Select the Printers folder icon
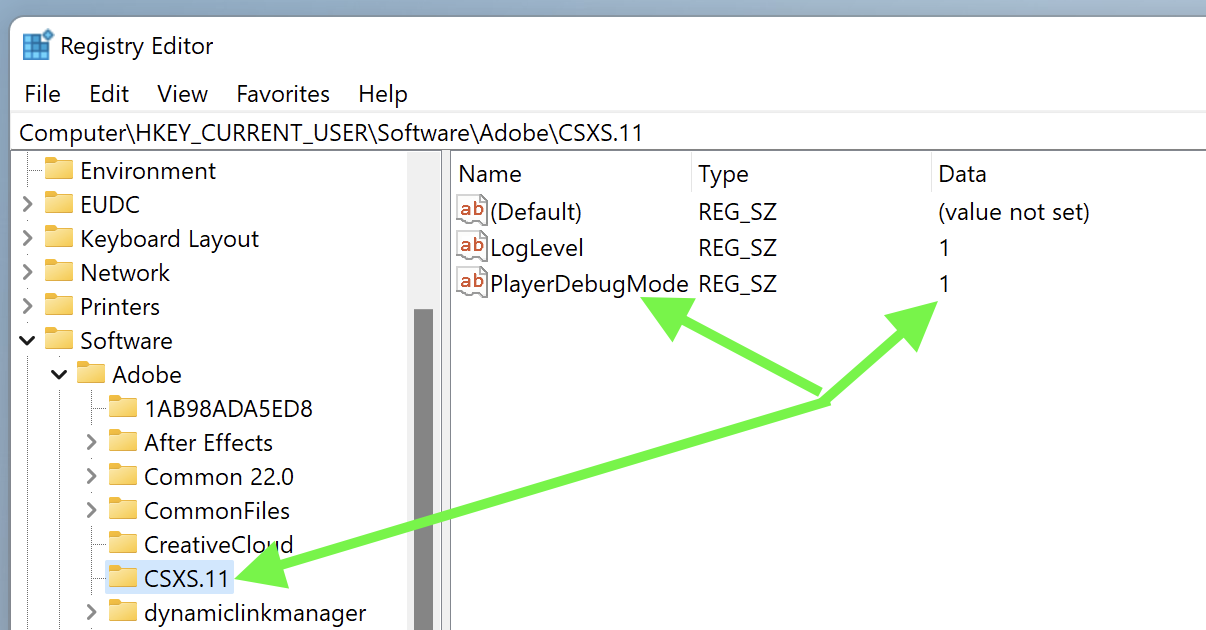This screenshot has height=630, width=1206. click(x=59, y=306)
